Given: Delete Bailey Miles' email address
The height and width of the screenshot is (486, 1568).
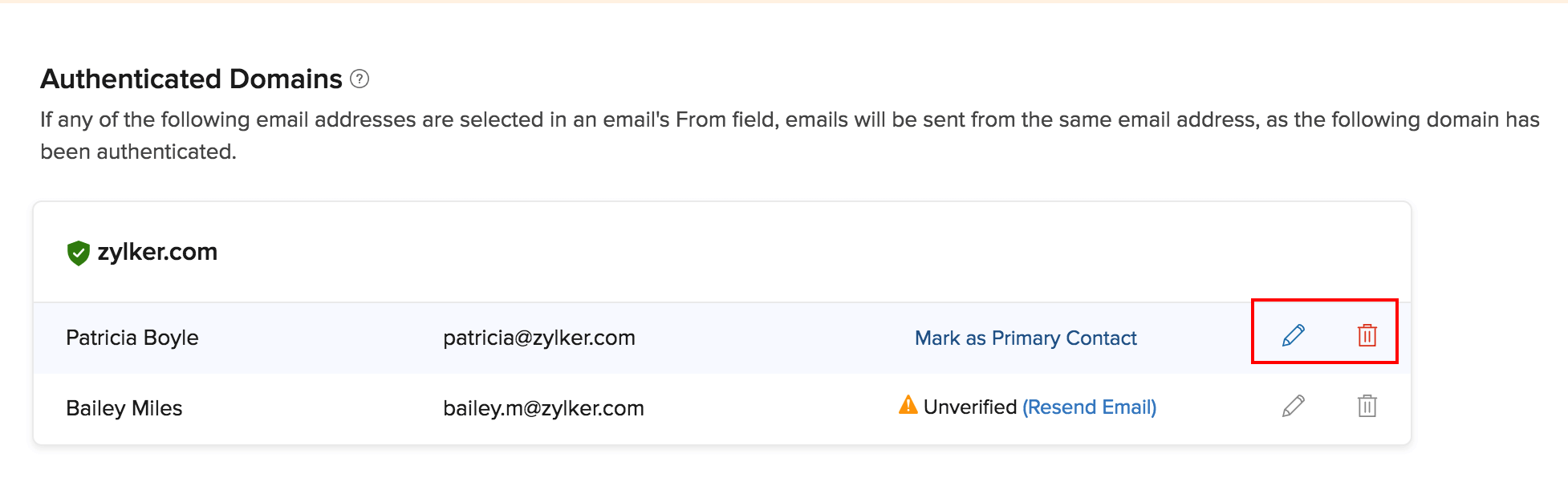Looking at the screenshot, I should point(1367,406).
